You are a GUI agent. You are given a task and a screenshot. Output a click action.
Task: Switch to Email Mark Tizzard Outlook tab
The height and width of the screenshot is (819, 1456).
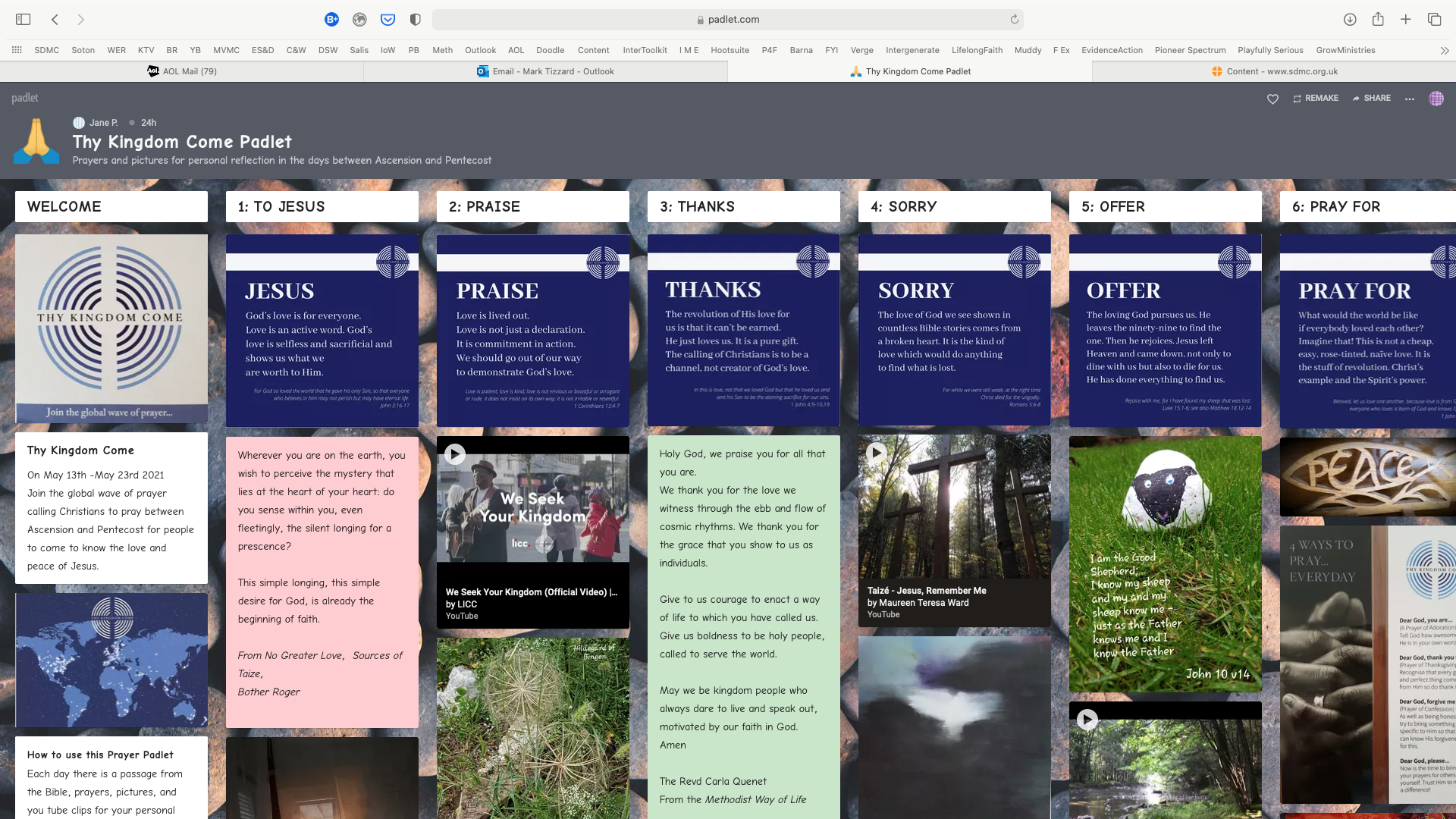click(546, 71)
